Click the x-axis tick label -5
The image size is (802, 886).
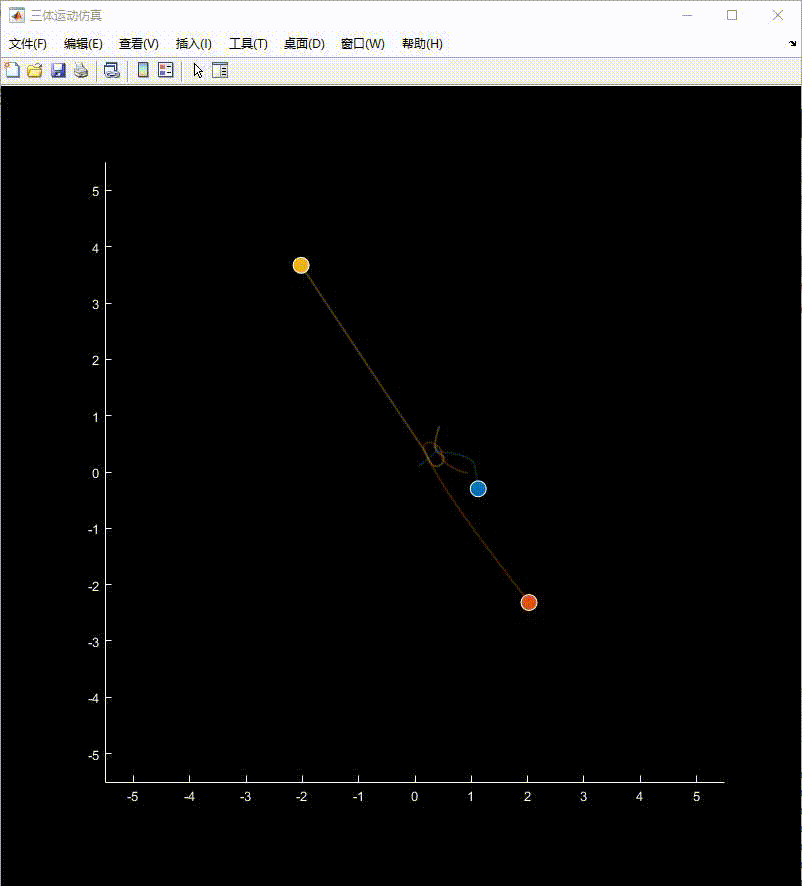tap(133, 797)
